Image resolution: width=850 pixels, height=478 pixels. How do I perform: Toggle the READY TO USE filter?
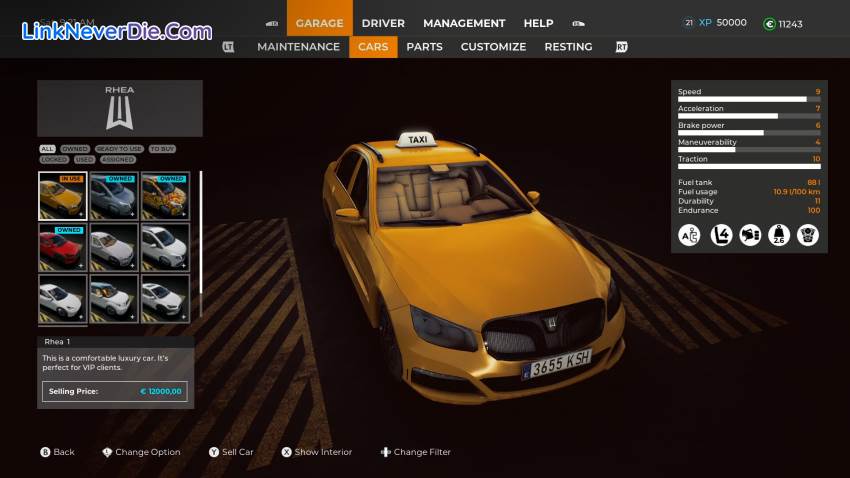pyautogui.click(x=119, y=149)
